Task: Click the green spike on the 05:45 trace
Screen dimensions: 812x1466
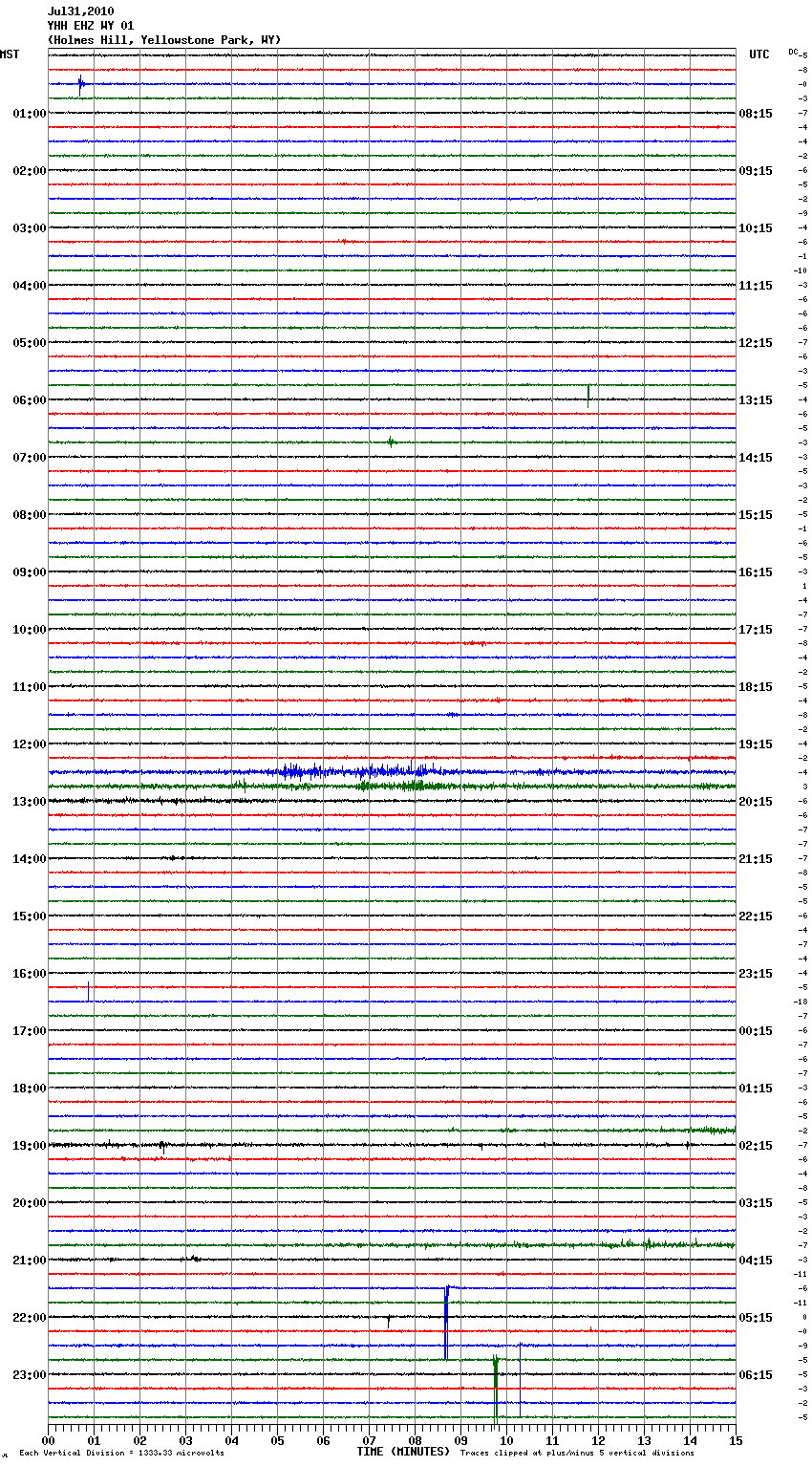Action: coord(588,395)
